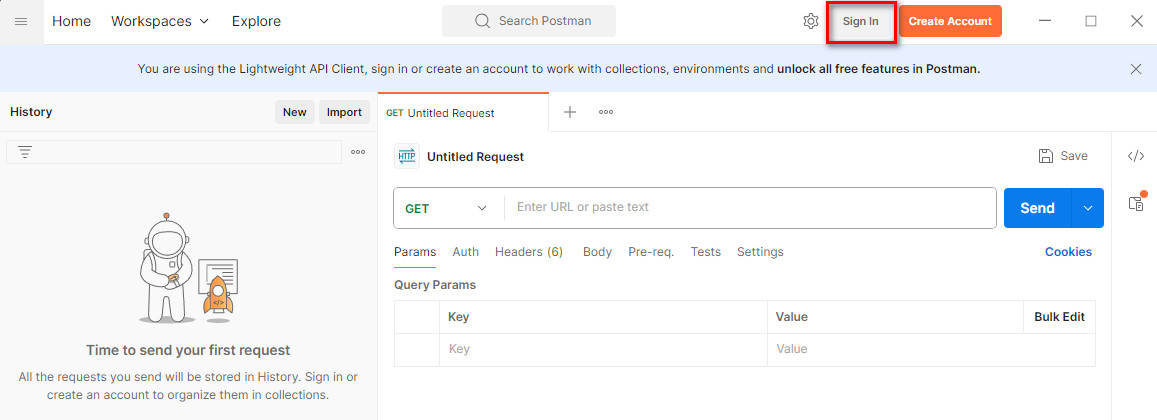Minimize the Postman window

(x=1045, y=21)
